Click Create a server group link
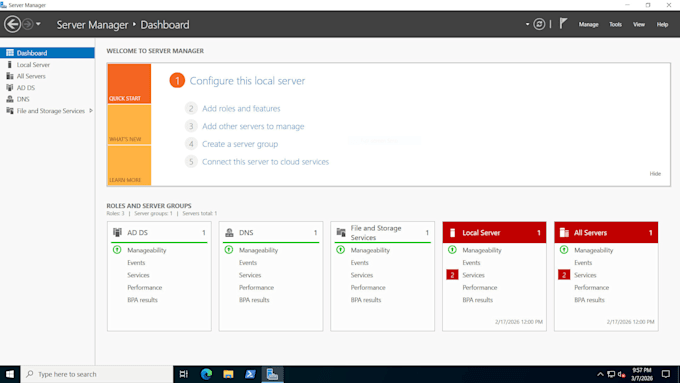 [240, 144]
